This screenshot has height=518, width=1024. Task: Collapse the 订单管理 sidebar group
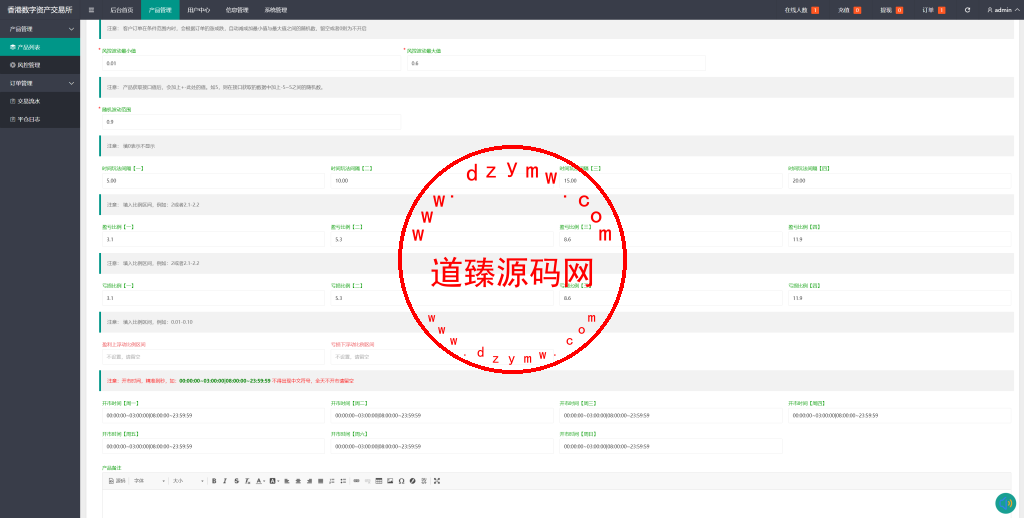[x=40, y=83]
